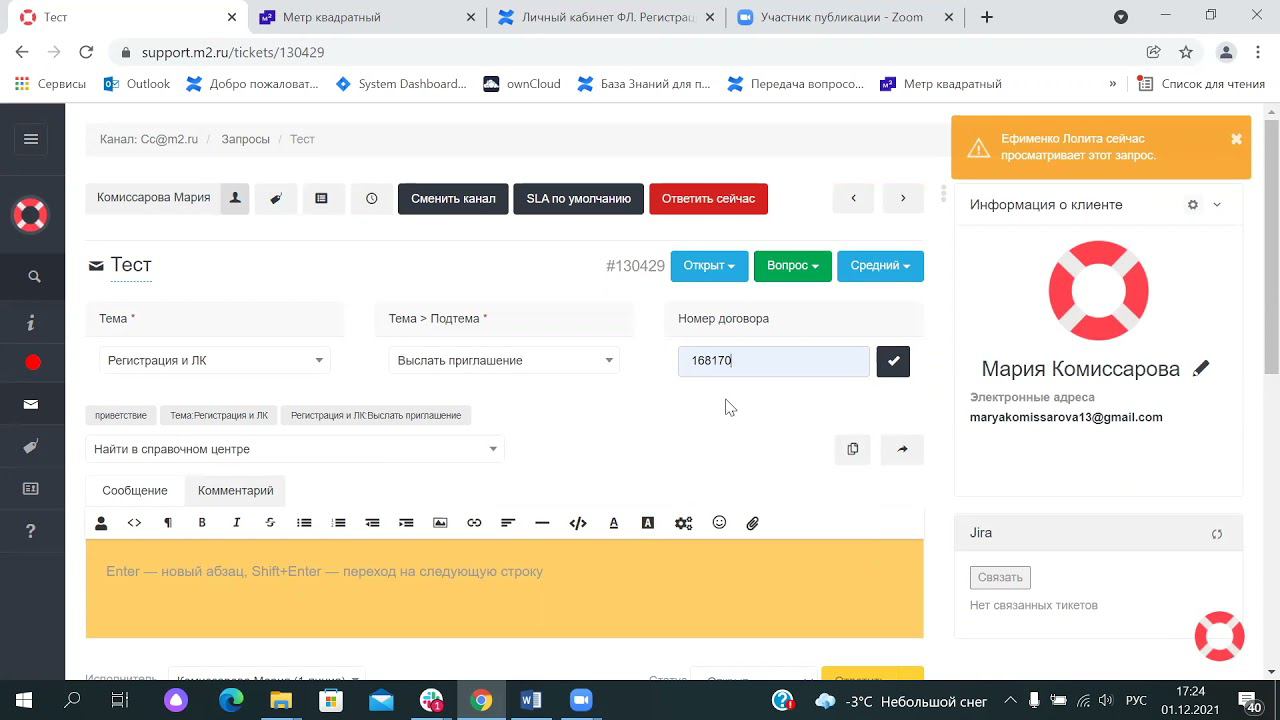Click the Номер договора input field
Viewport: 1280px width, 720px height.
(773, 361)
